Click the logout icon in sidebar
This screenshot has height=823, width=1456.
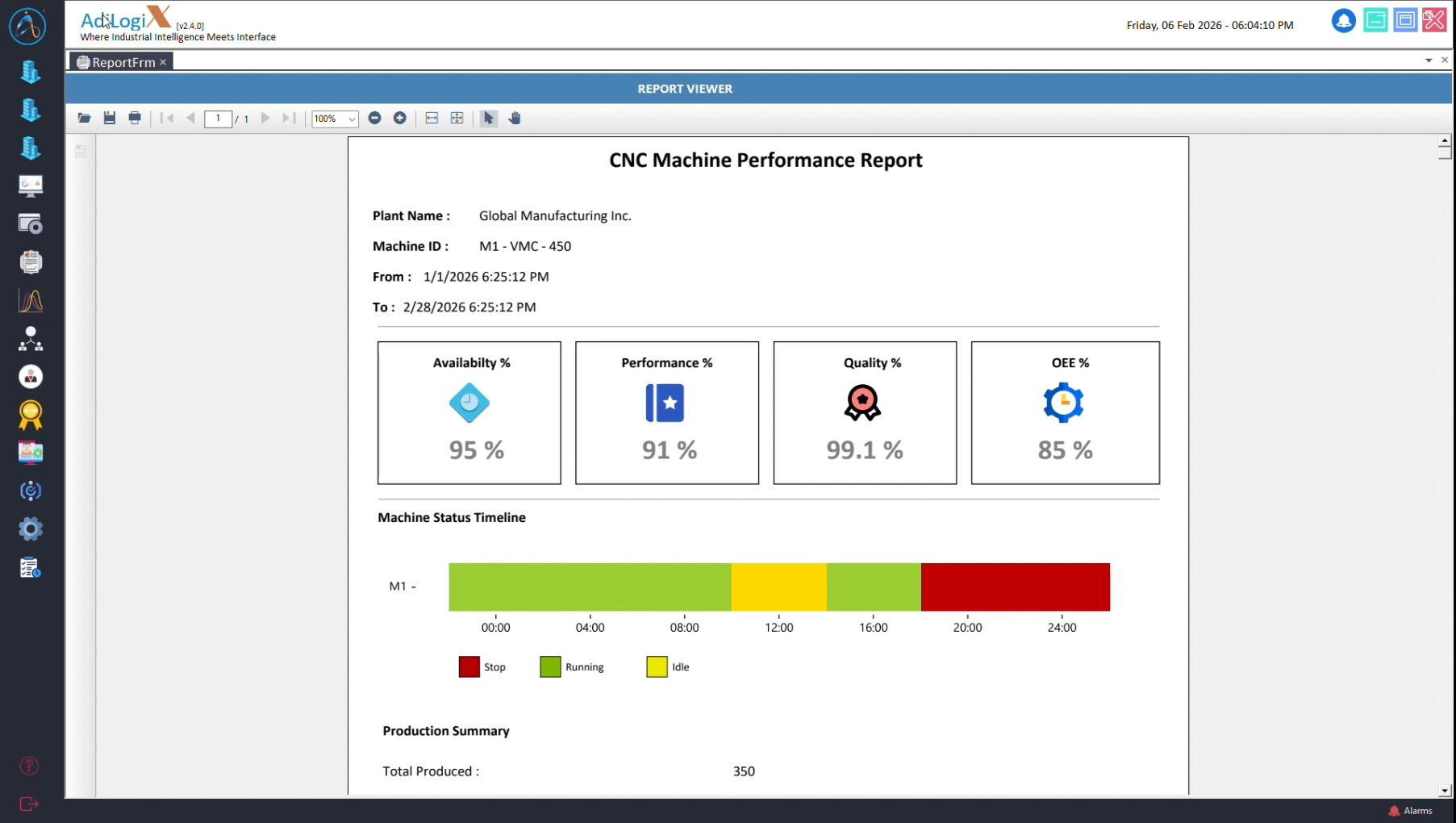(29, 804)
